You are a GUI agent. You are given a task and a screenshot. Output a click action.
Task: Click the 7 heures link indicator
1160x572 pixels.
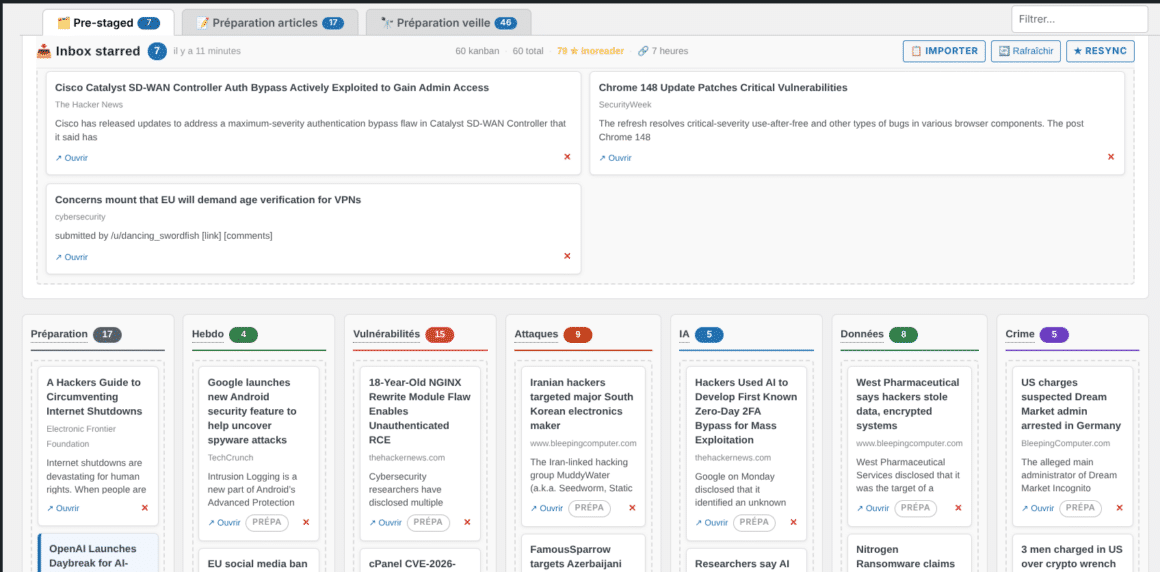(x=663, y=51)
